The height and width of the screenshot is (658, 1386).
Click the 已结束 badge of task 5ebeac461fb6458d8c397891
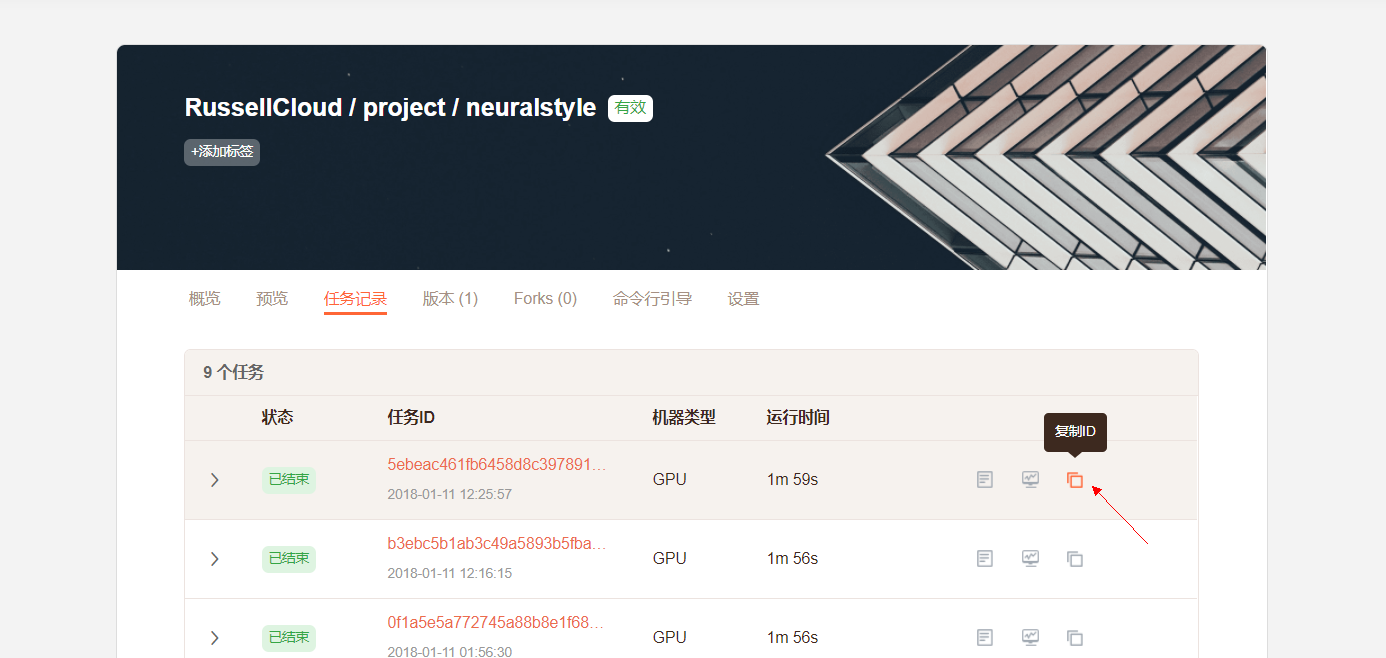point(289,480)
